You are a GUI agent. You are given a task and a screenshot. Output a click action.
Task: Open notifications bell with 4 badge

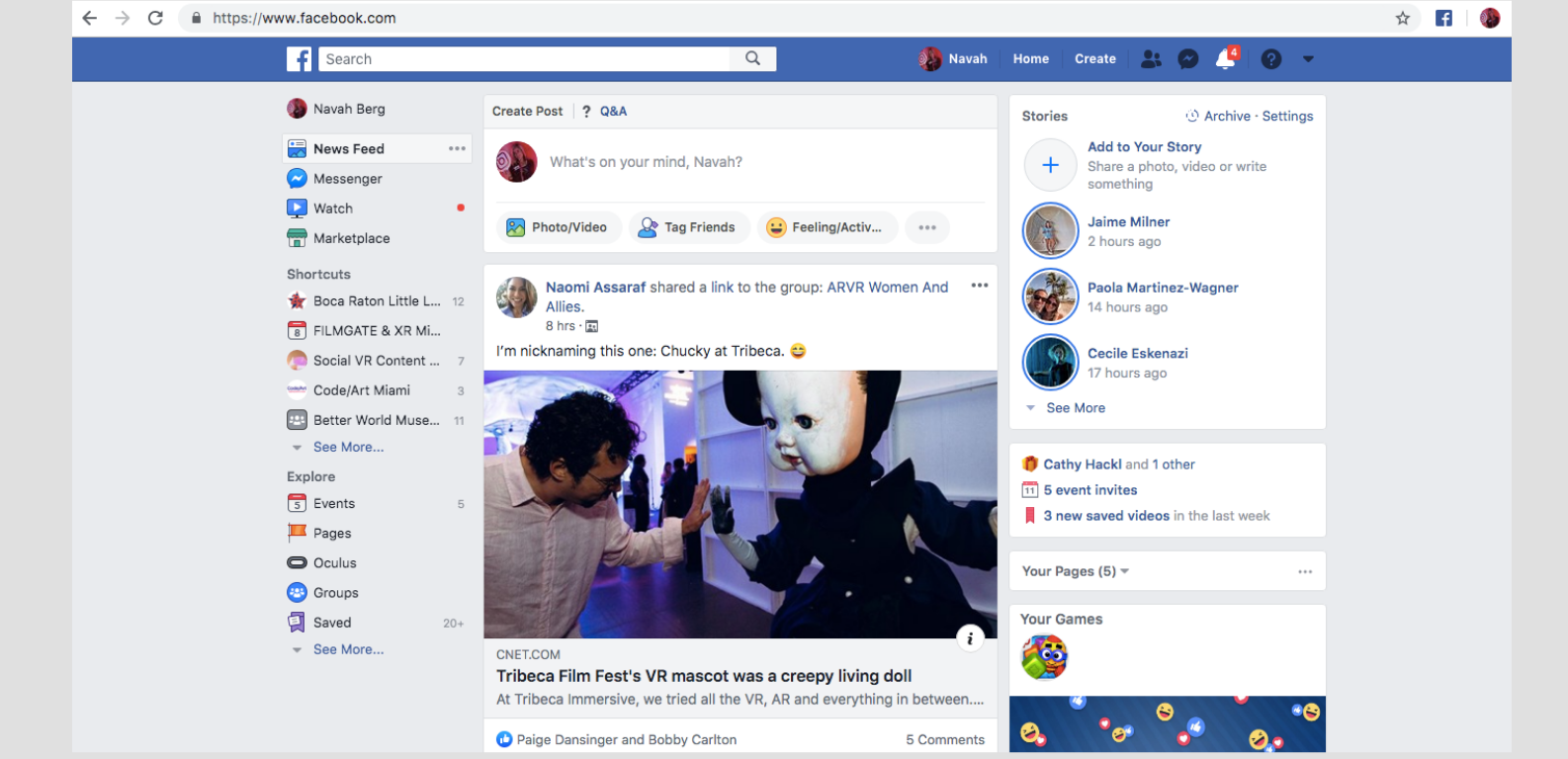coord(1226,58)
